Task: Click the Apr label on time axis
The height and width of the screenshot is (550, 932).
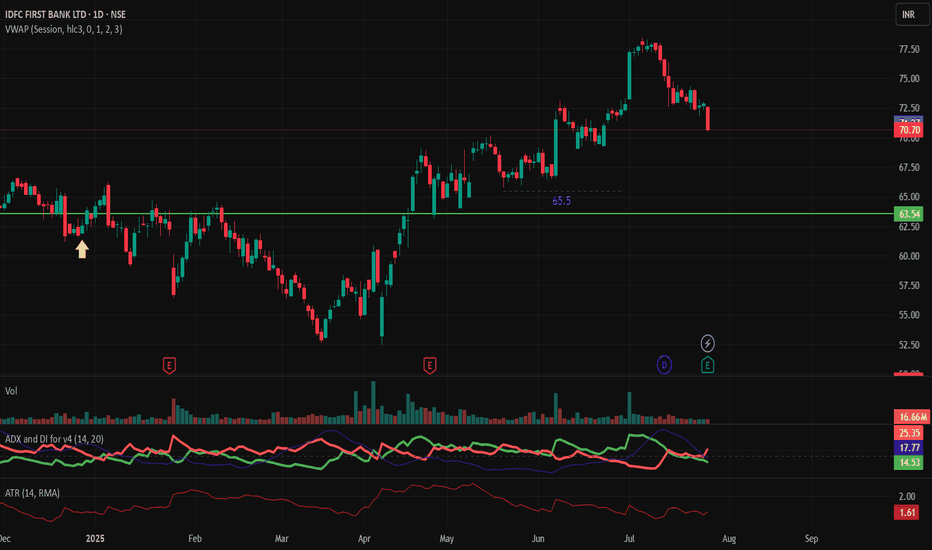Action: click(364, 539)
